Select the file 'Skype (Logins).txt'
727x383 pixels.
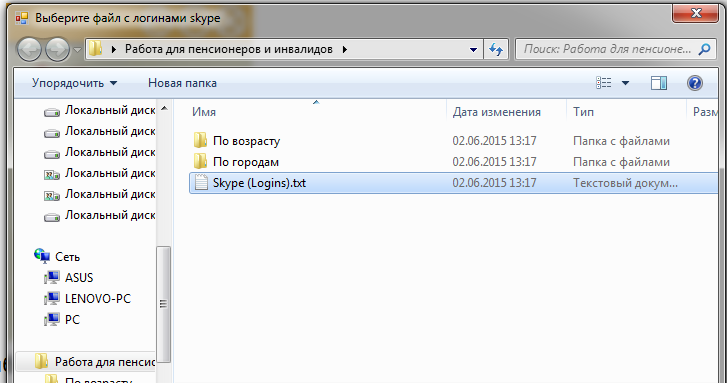259,183
